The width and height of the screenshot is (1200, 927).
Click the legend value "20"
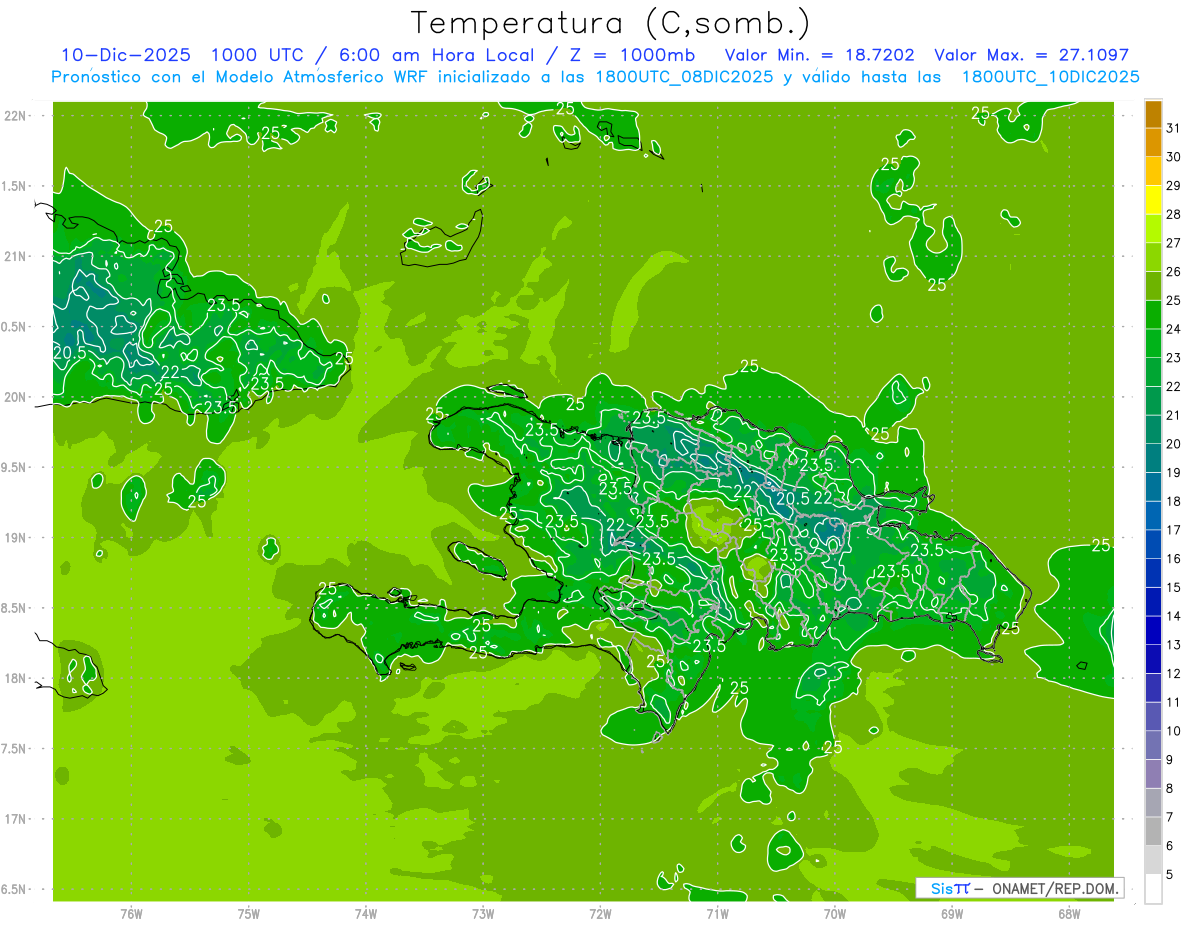(x=1174, y=444)
